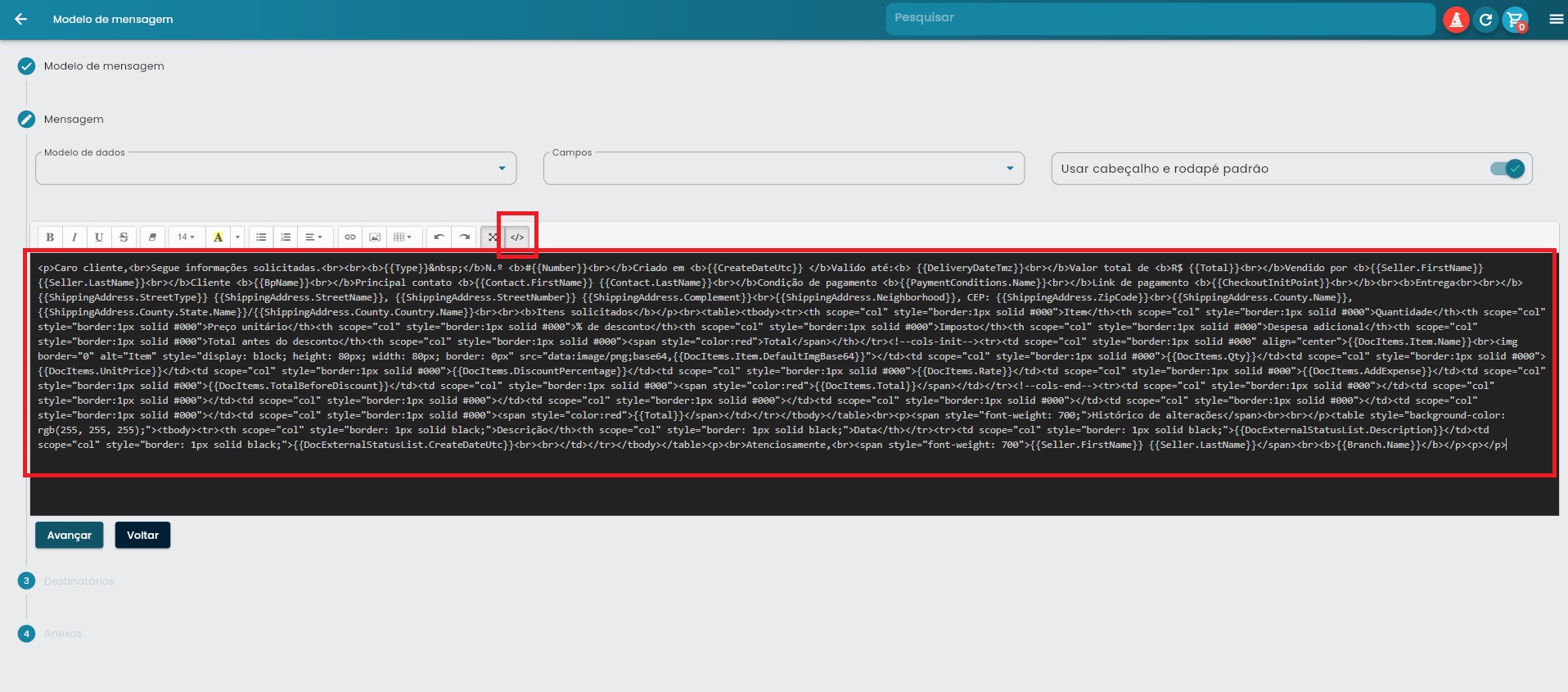Image resolution: width=1568 pixels, height=692 pixels.
Task: Open the insert table dropdown
Action: (404, 237)
